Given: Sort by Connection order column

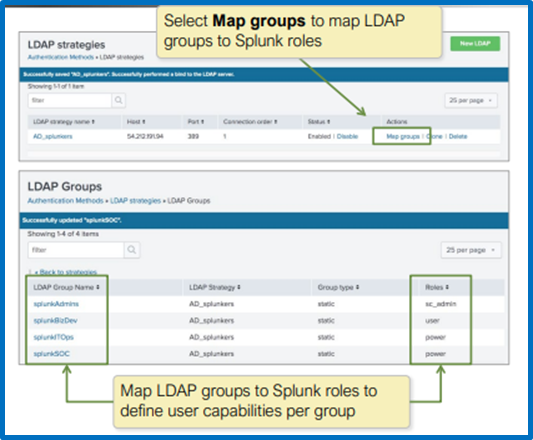Looking at the screenshot, I should (x=250, y=122).
